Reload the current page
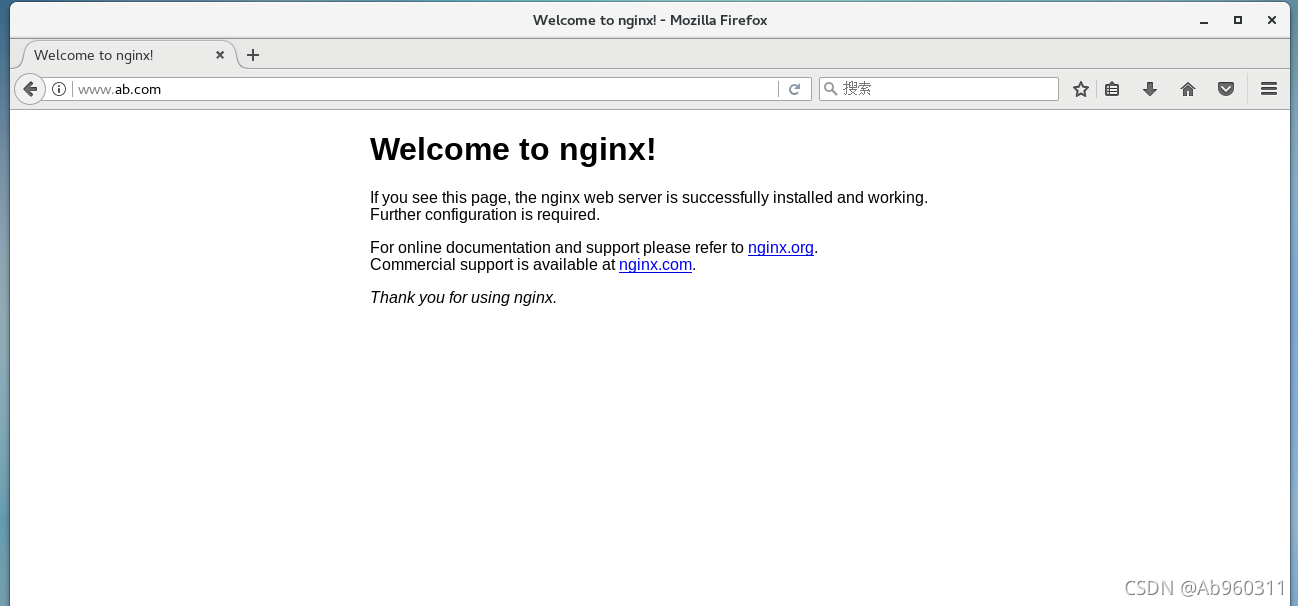 click(795, 89)
